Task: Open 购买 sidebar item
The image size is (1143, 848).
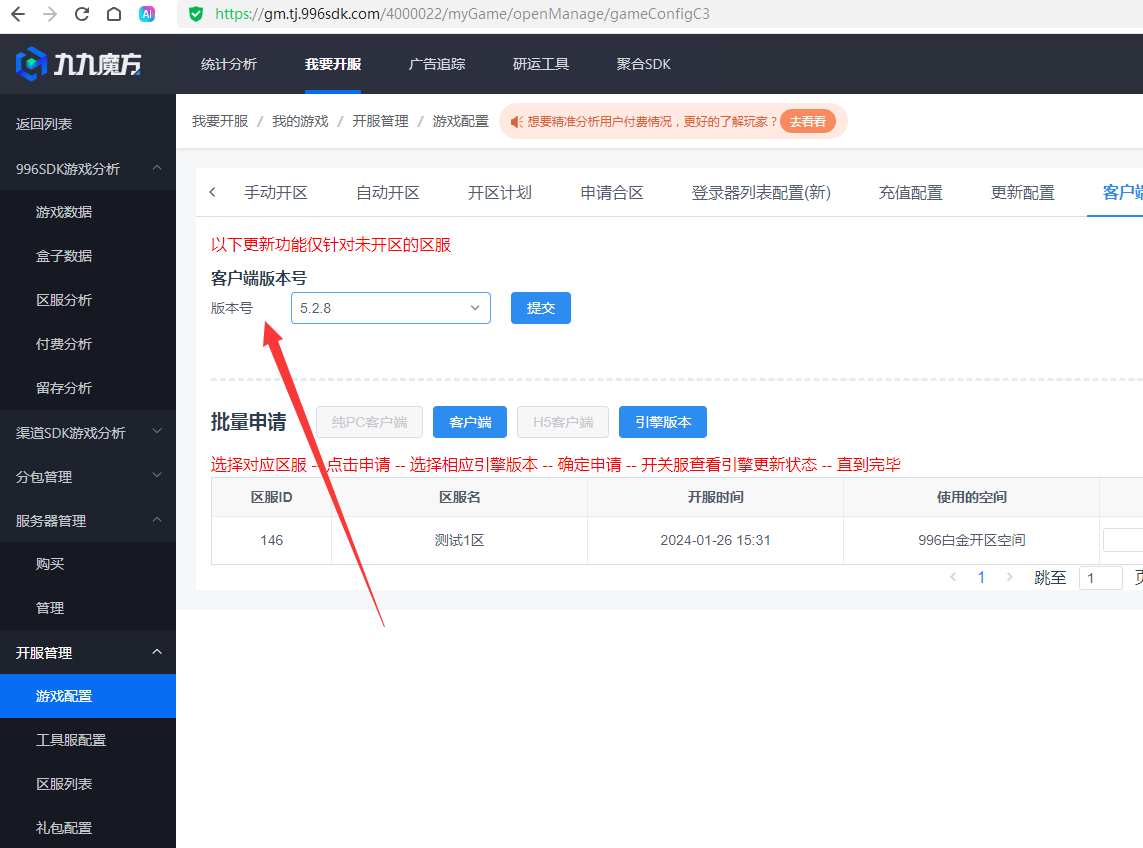Action: click(x=50, y=564)
